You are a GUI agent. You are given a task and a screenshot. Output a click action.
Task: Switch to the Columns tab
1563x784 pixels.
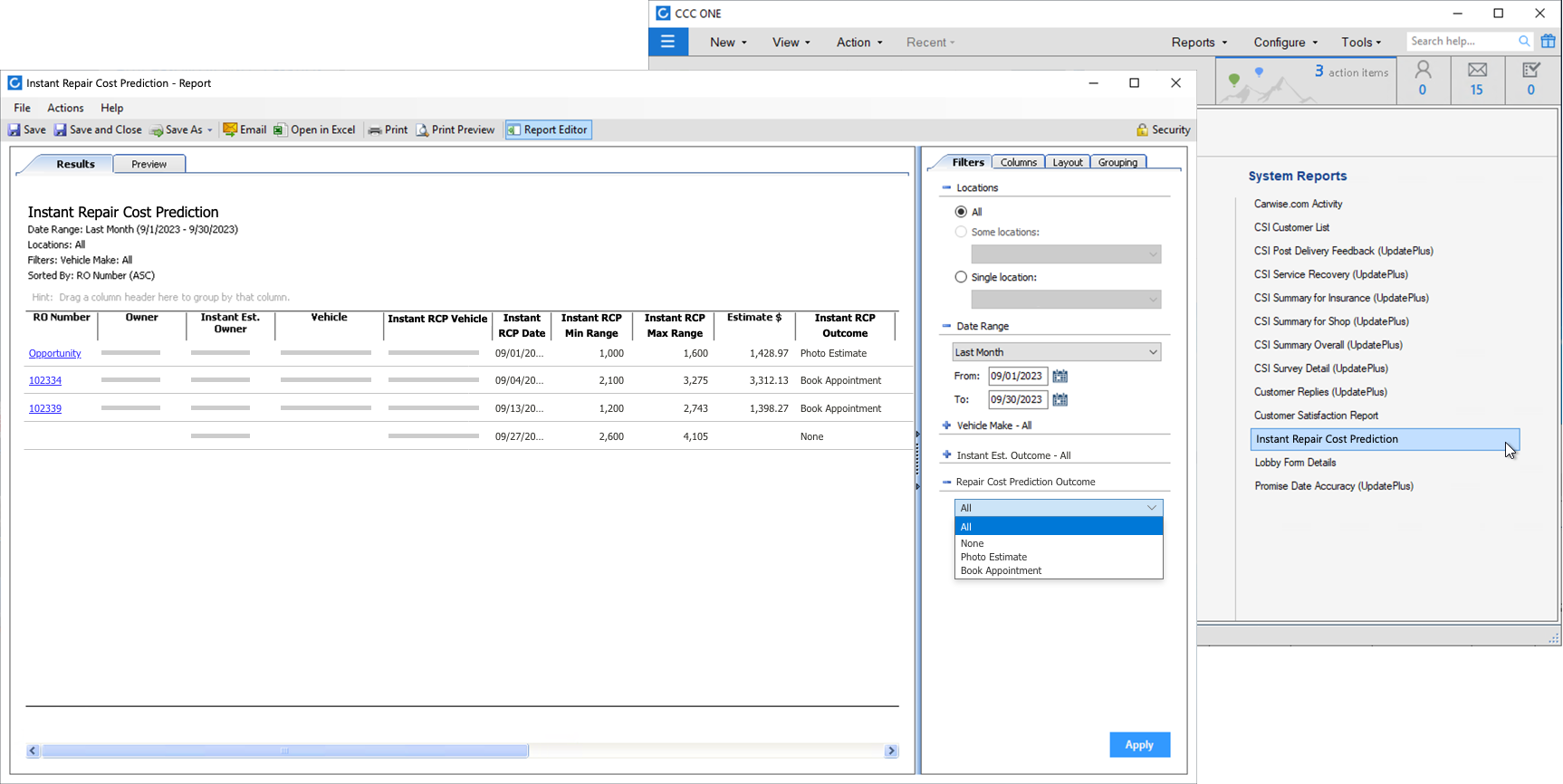tap(1018, 163)
